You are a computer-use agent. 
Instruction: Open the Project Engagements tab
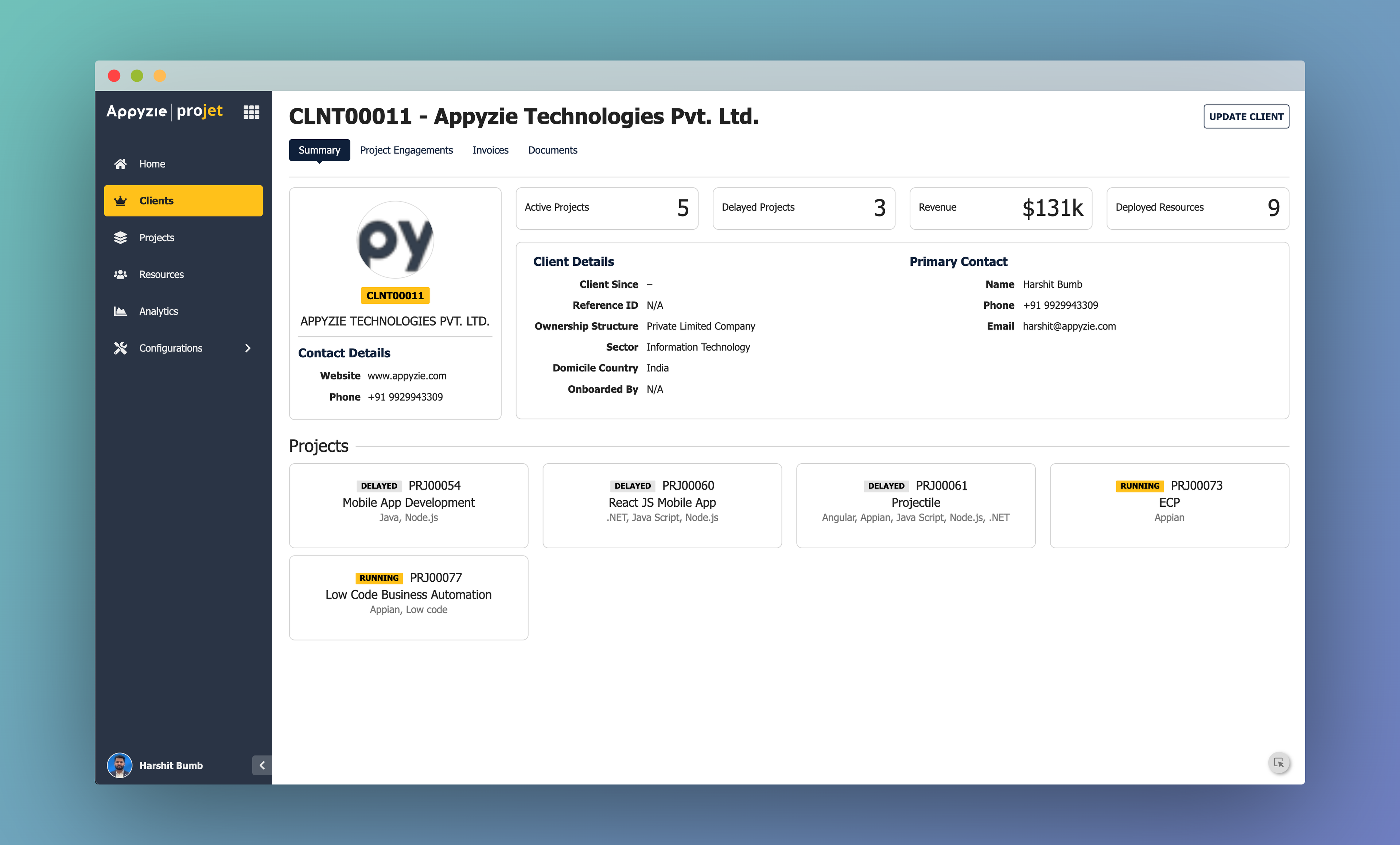point(406,150)
